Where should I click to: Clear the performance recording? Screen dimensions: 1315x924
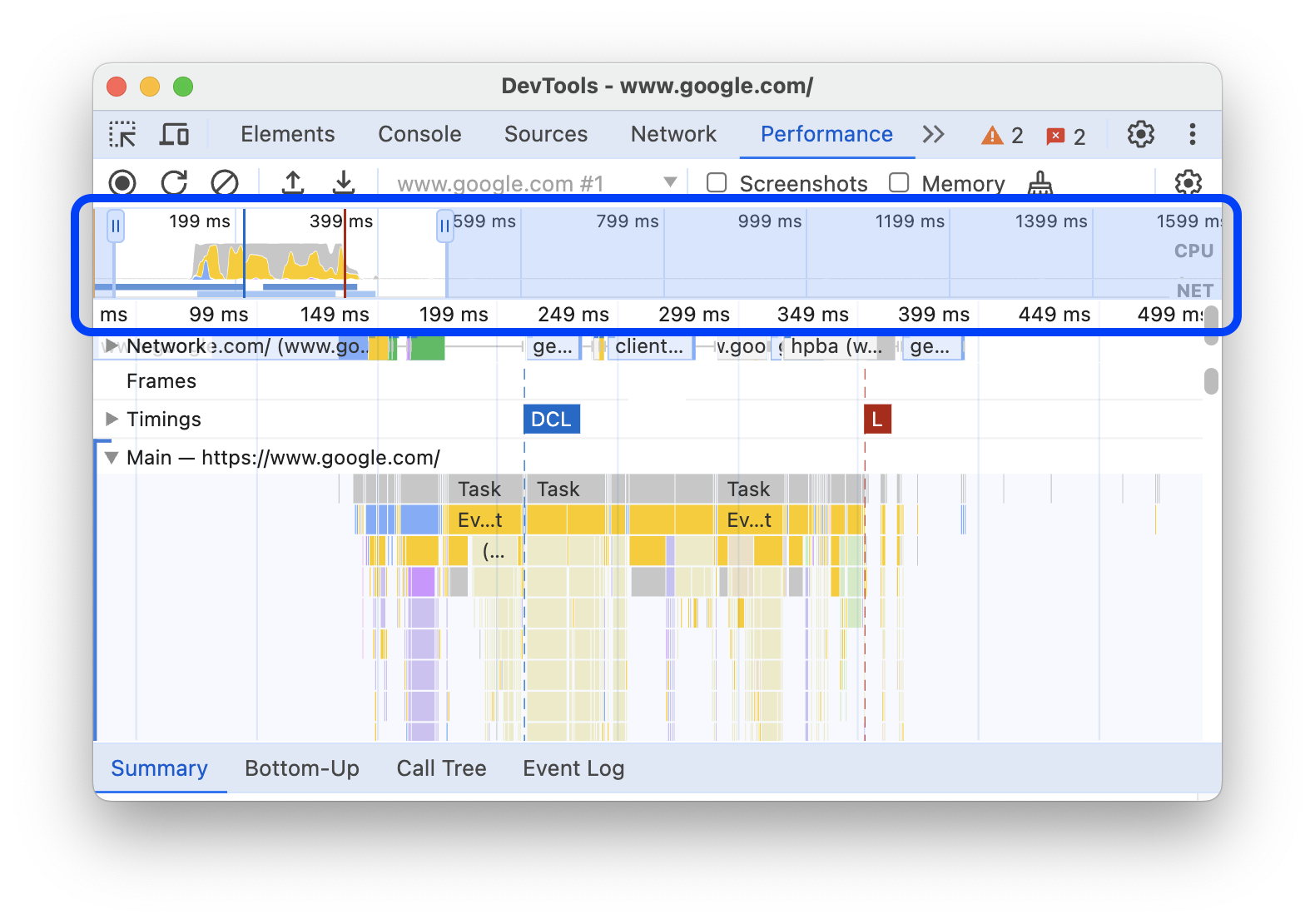pos(225,183)
